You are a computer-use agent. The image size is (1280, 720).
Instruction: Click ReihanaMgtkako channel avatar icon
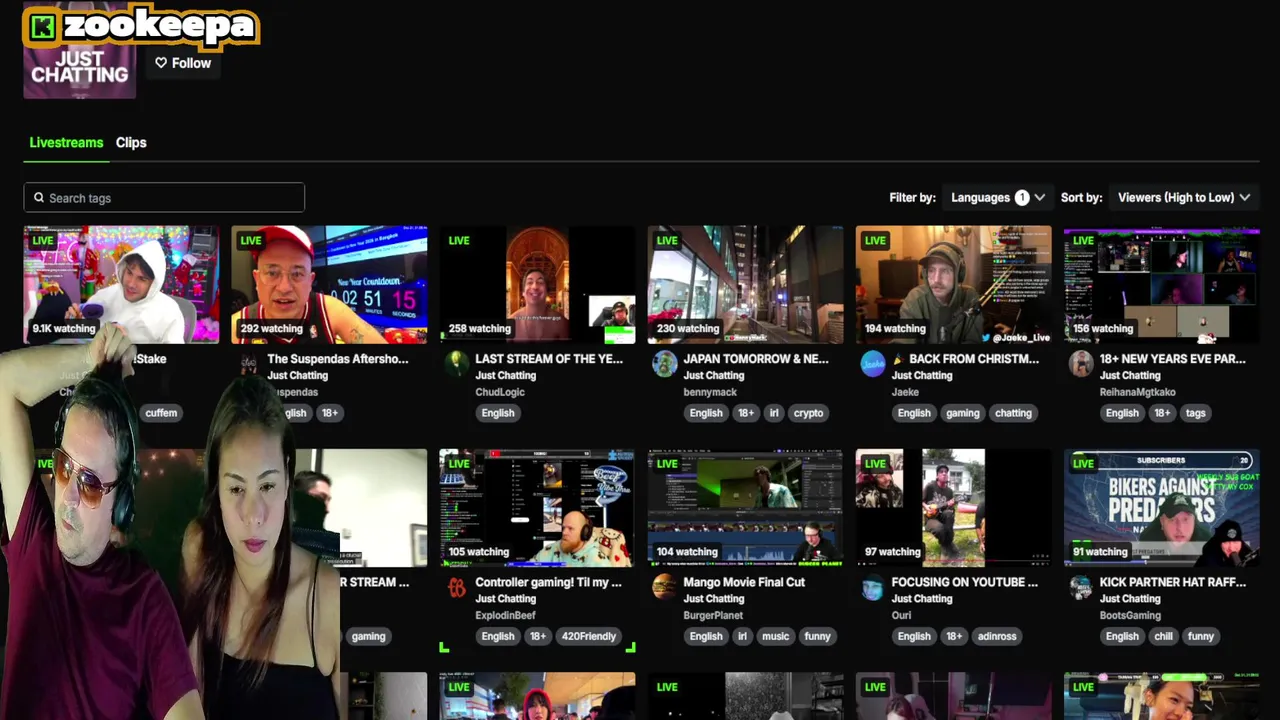(1081, 363)
